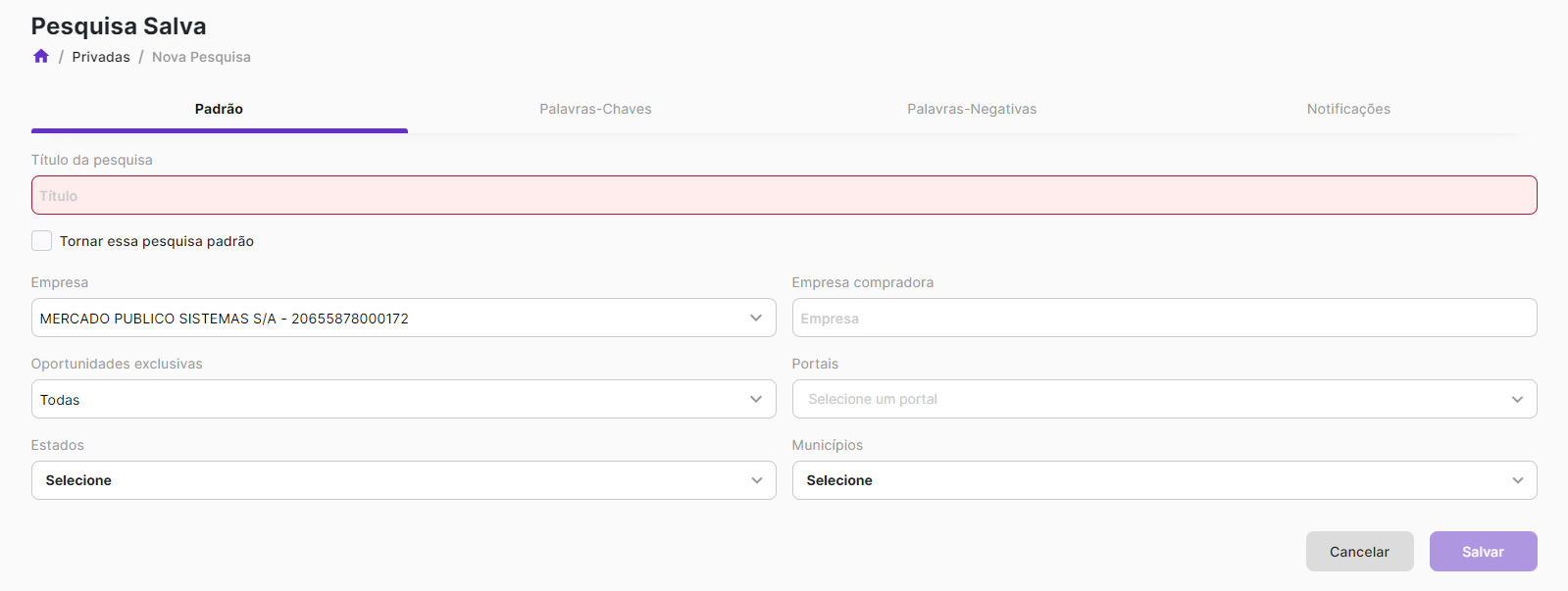
Task: Click the 'Nova Pesquisa' breadcrumb text
Action: [x=201, y=57]
